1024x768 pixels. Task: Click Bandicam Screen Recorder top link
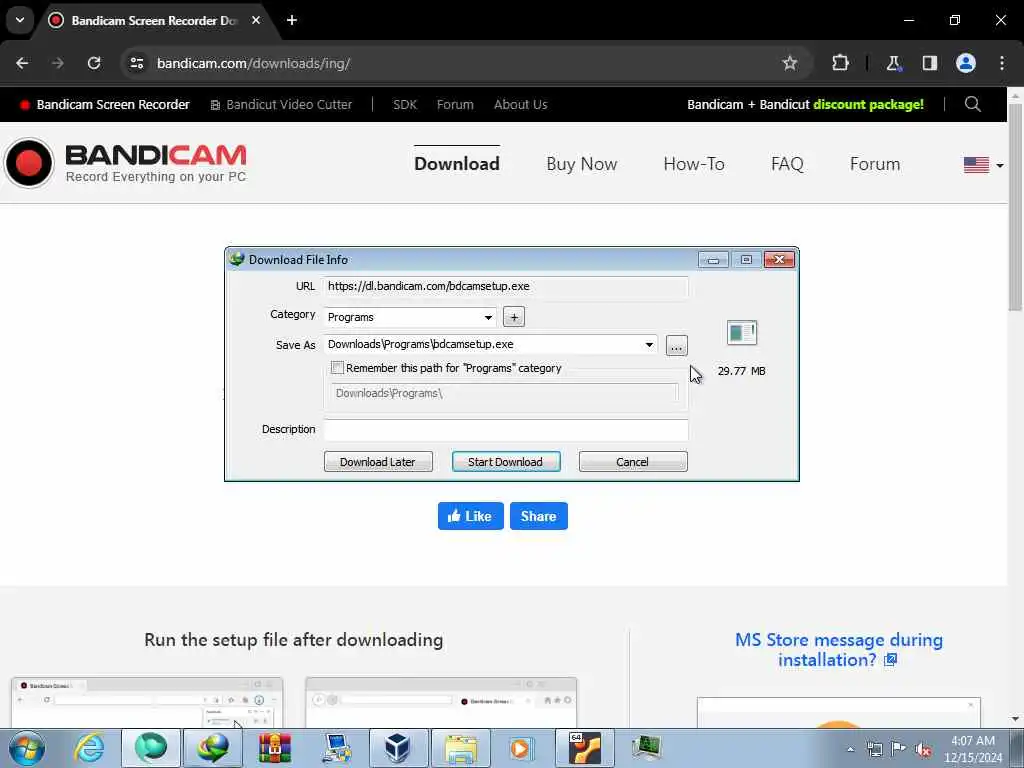106,104
